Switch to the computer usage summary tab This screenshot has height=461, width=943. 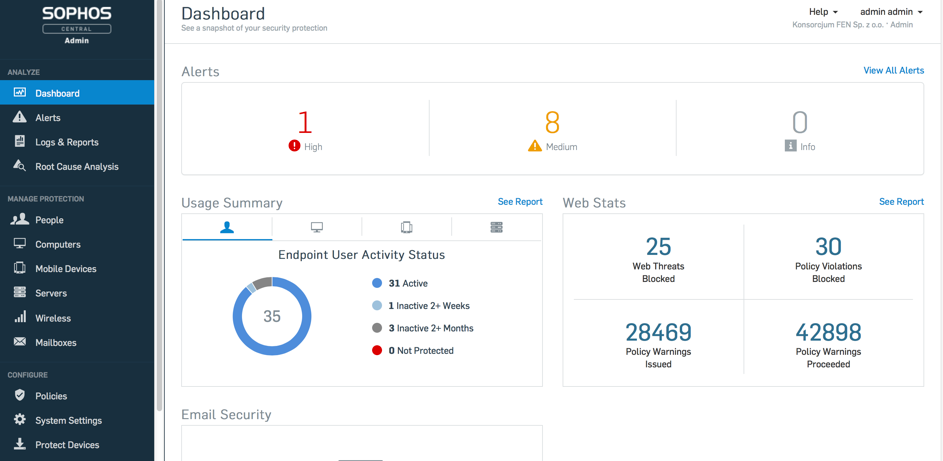(x=317, y=228)
